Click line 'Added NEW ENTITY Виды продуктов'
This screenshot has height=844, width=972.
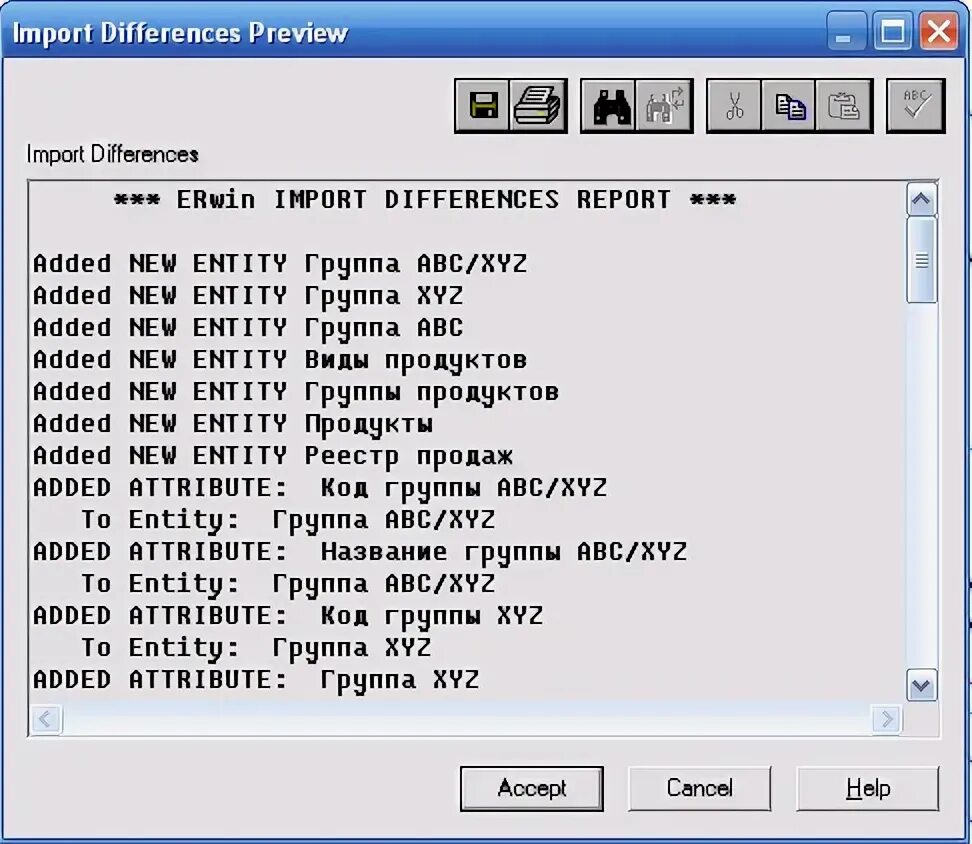tap(280, 360)
